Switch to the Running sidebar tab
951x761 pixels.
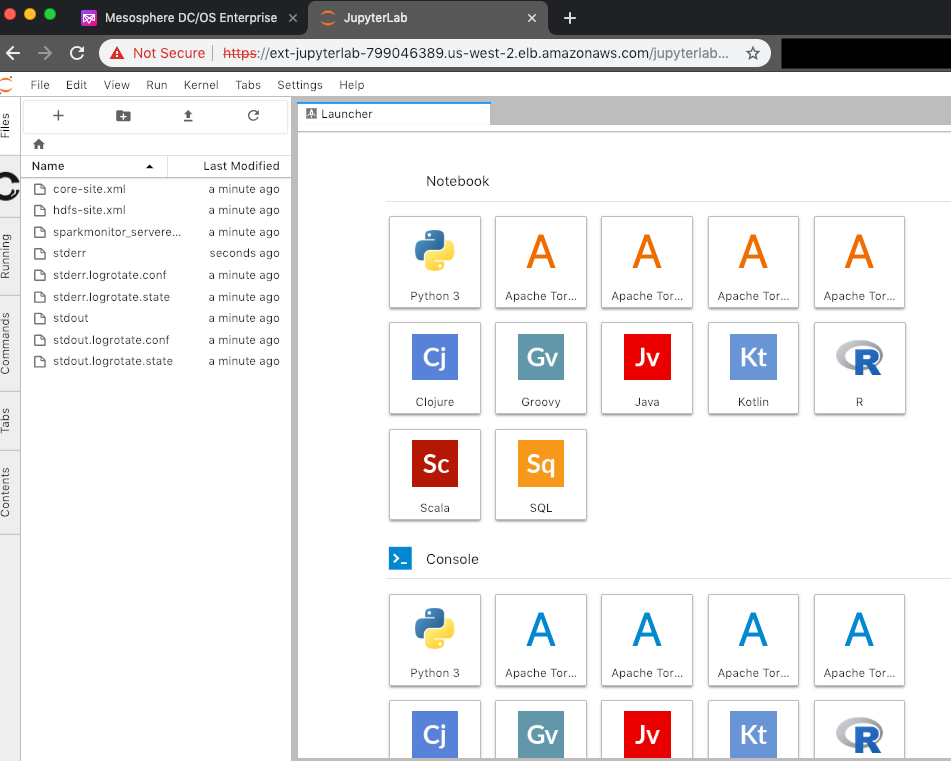pyautogui.click(x=7, y=256)
